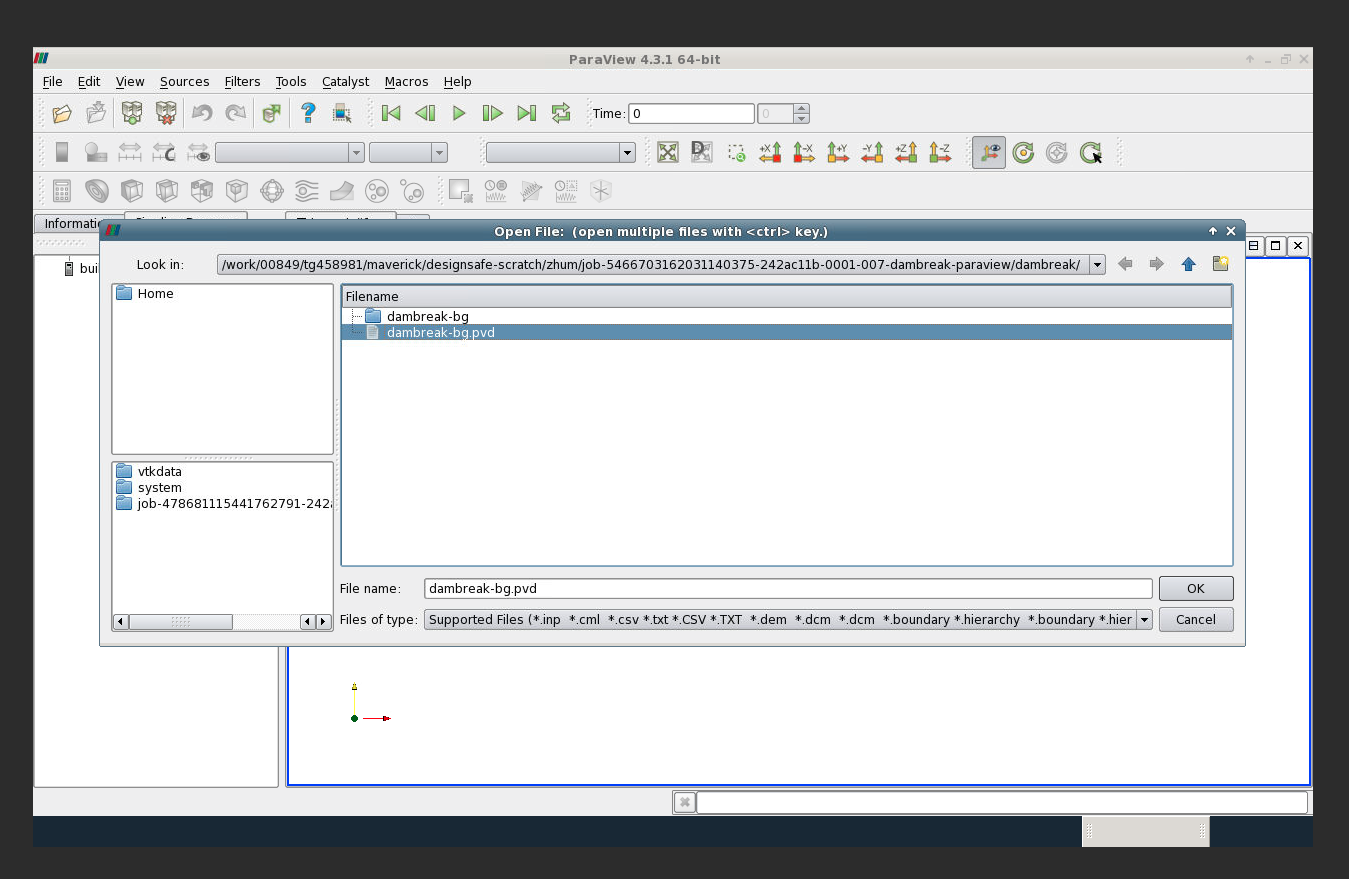
Task: Click the File name input field
Action: click(788, 589)
